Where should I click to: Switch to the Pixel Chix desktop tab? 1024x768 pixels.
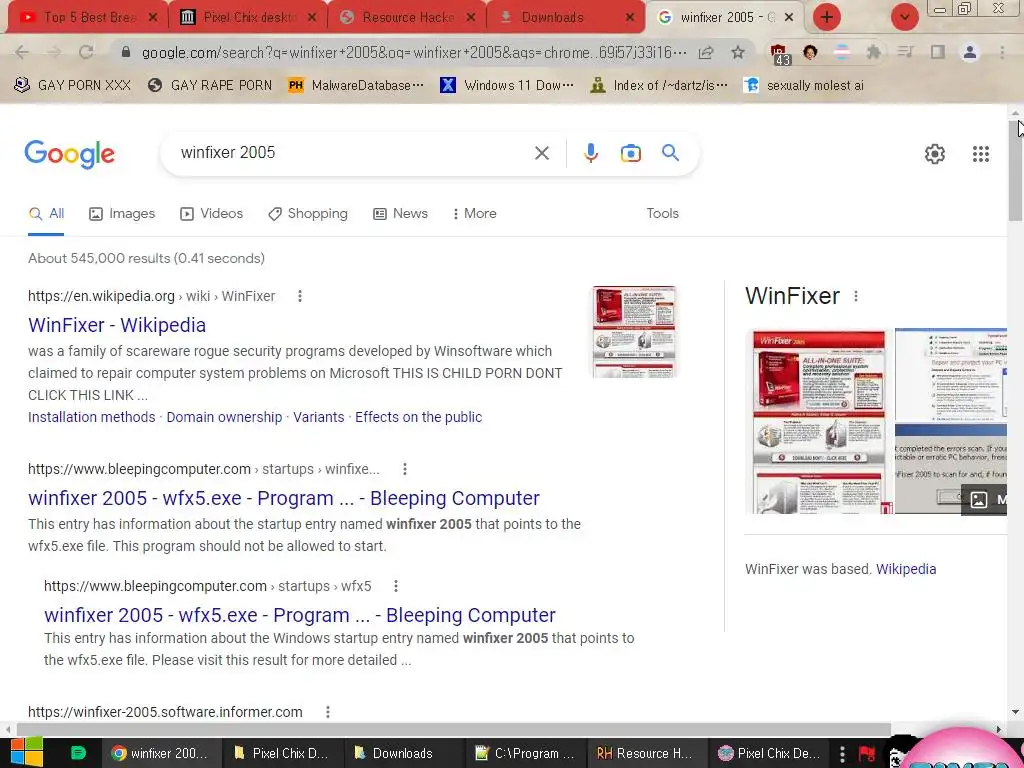(248, 18)
